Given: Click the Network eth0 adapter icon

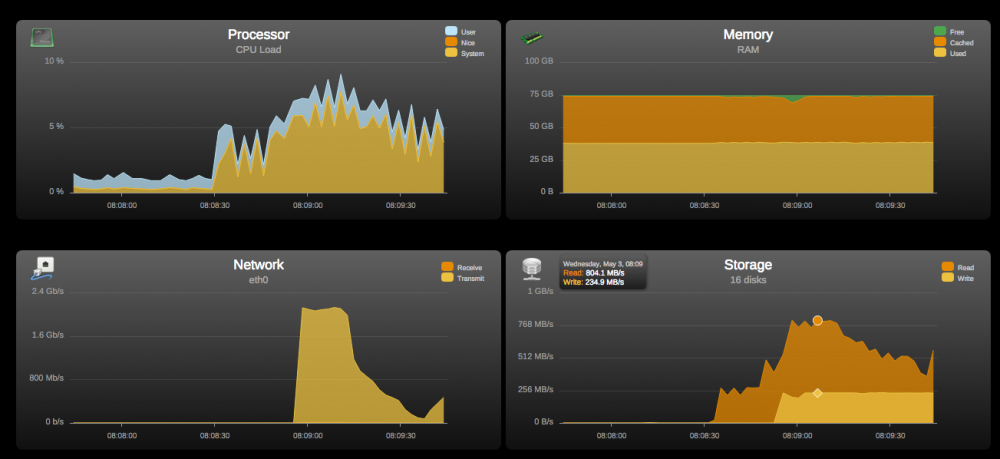Looking at the screenshot, I should coord(42,268).
